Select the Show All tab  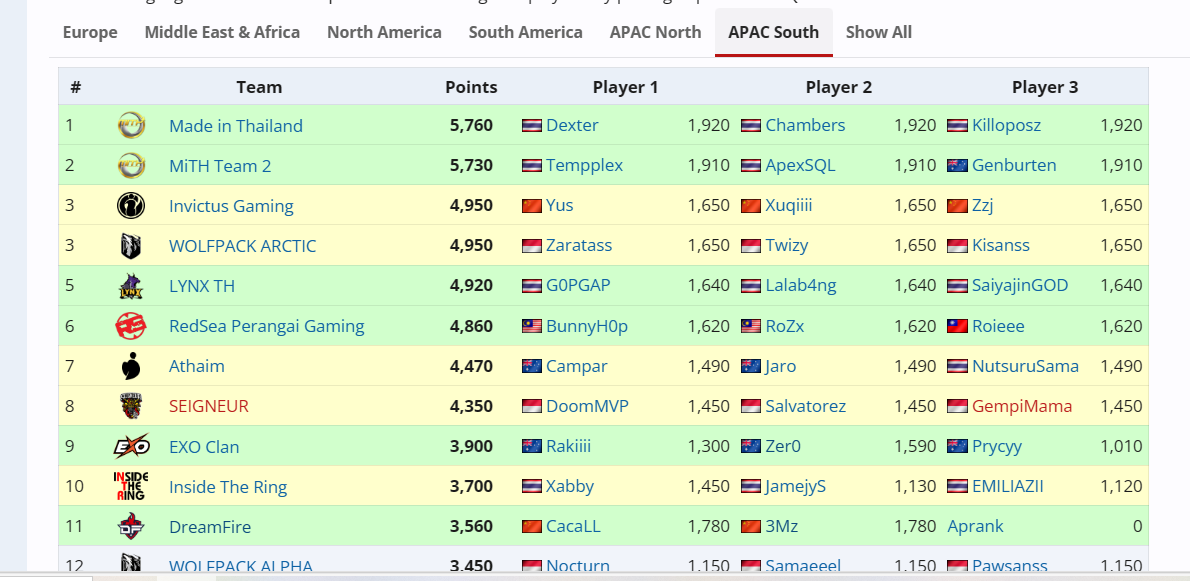coord(878,32)
